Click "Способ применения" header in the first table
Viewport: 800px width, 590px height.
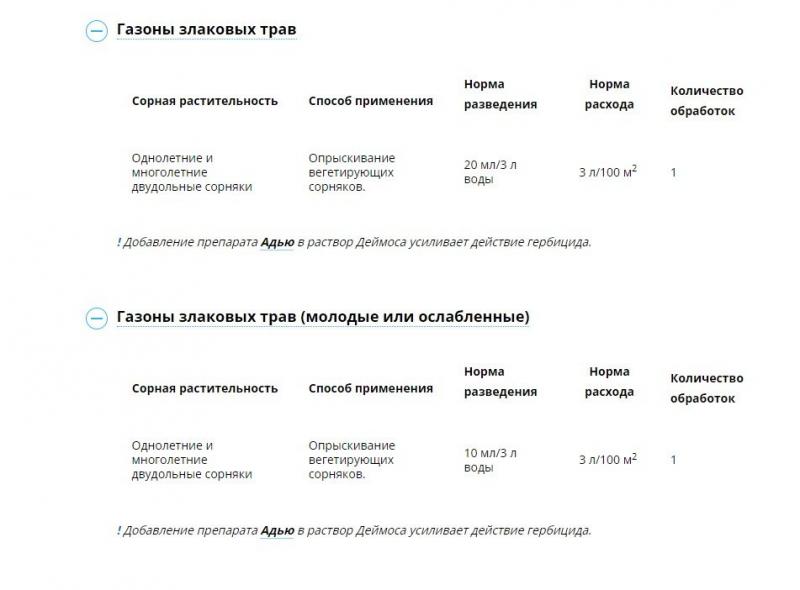[x=371, y=101]
